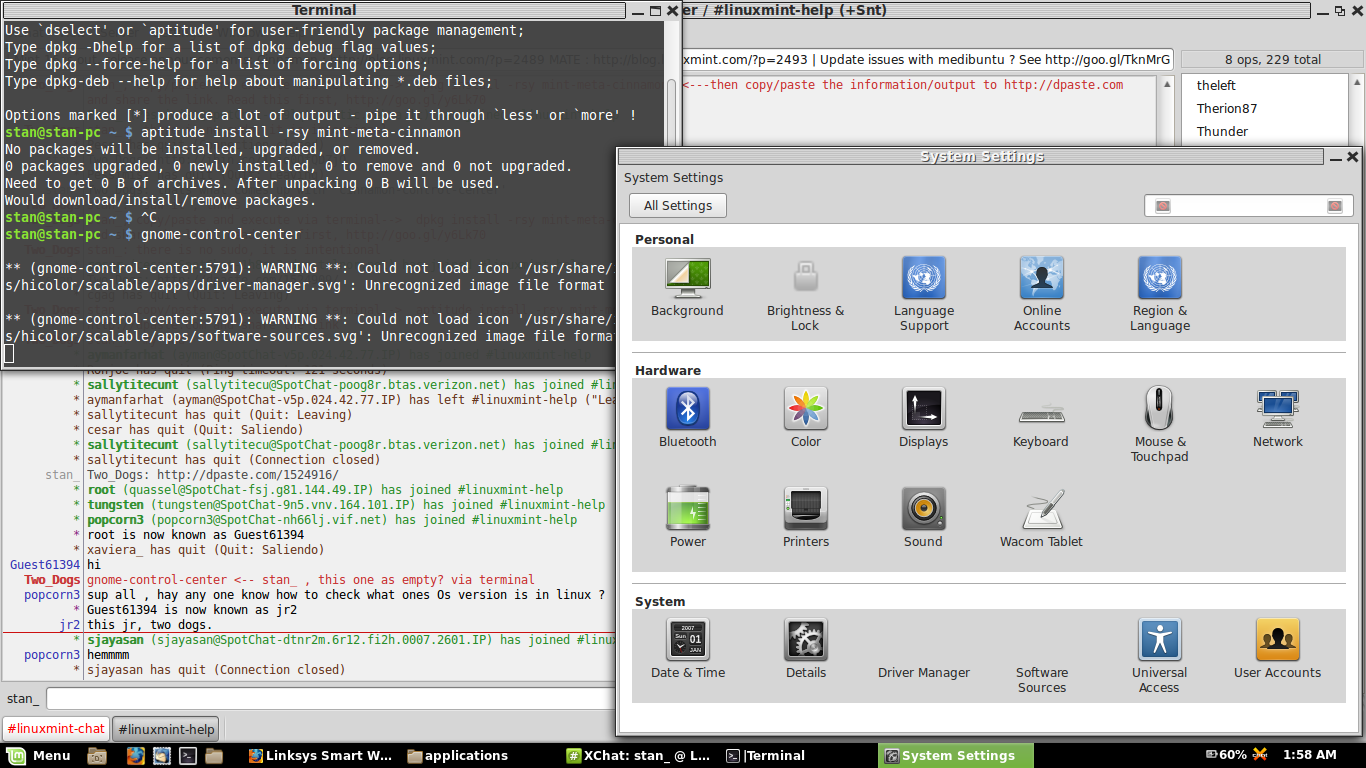Click the stan_ nick button in XChat
The width and height of the screenshot is (1366, 768).
pyautogui.click(x=23, y=698)
